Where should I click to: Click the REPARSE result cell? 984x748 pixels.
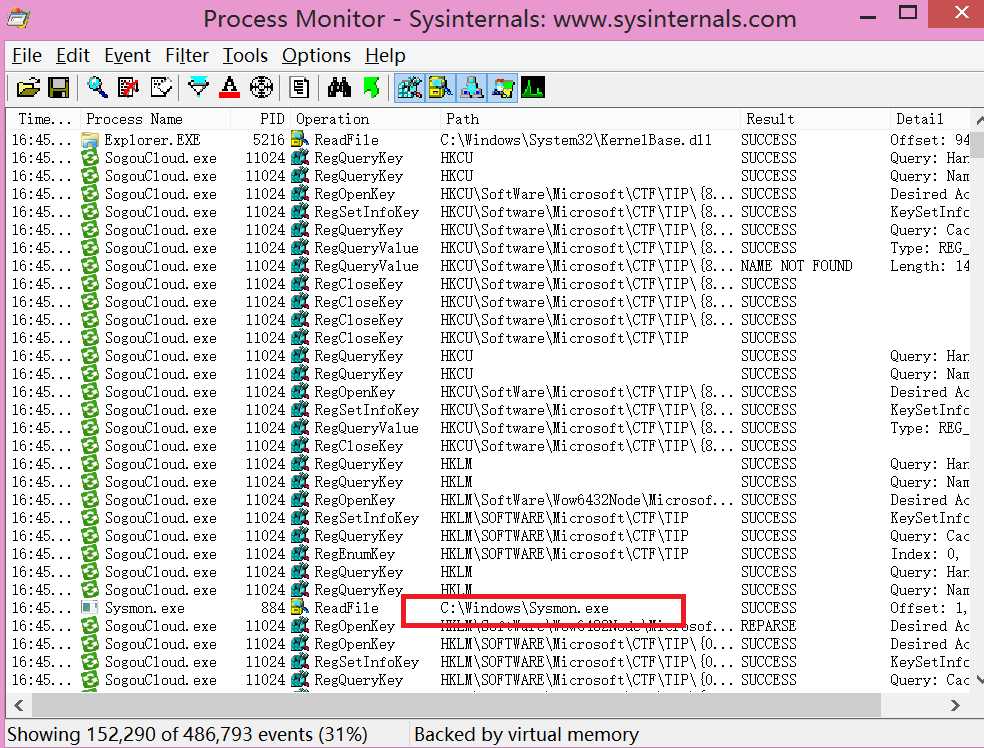tap(768, 626)
